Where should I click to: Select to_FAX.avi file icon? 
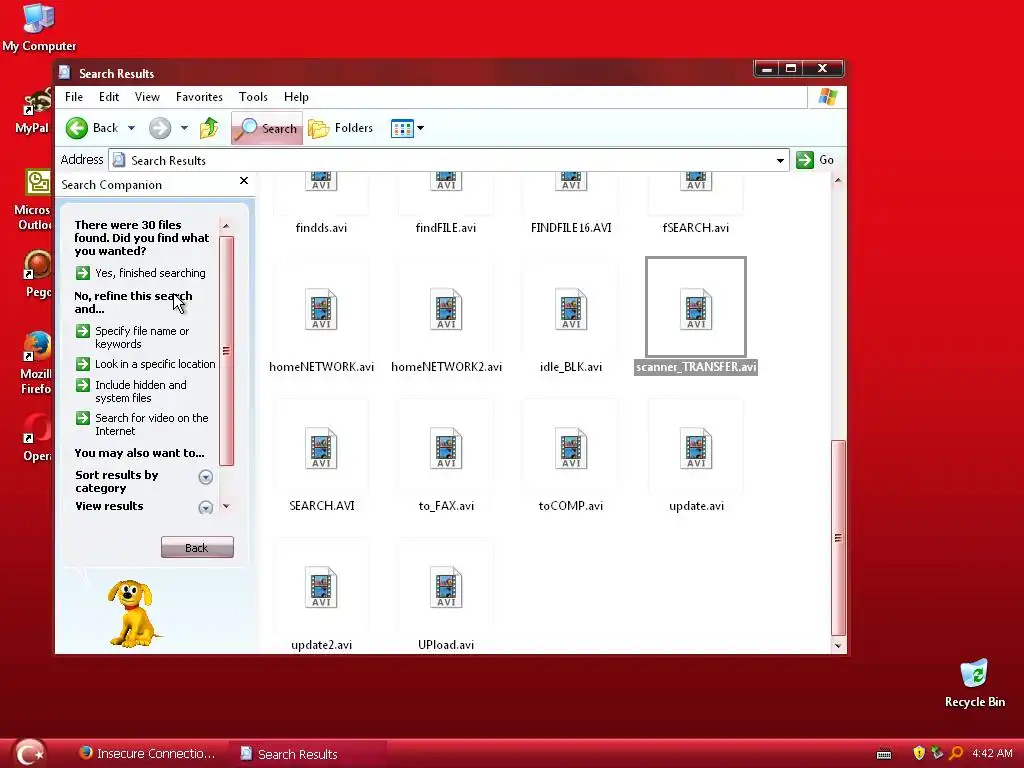446,449
